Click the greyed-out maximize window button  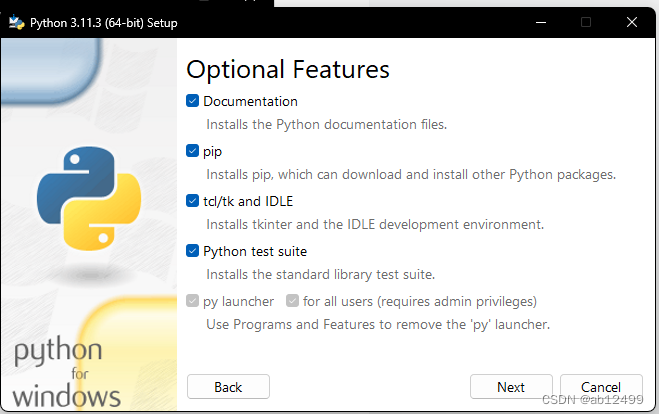pos(586,20)
